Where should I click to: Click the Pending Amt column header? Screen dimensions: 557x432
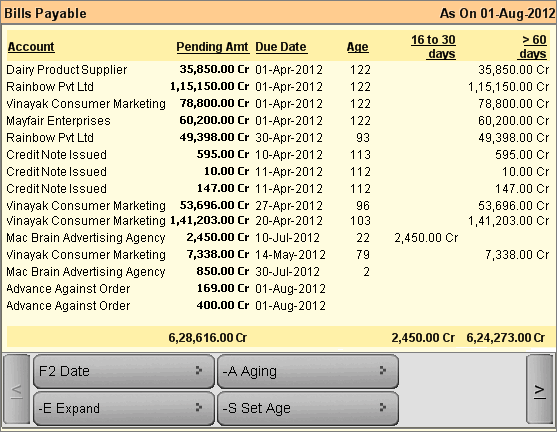click(212, 47)
